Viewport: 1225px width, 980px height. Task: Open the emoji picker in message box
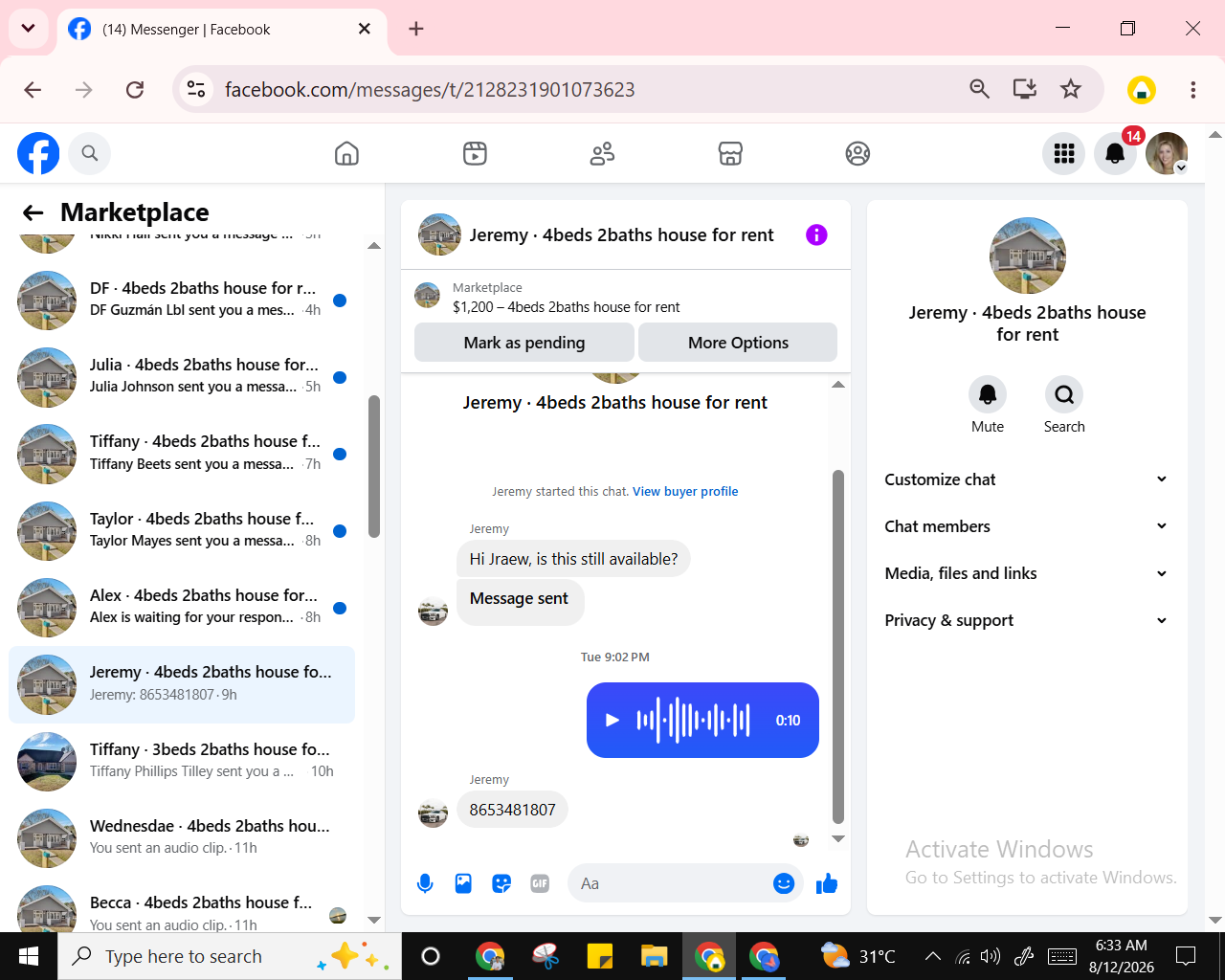(x=784, y=883)
